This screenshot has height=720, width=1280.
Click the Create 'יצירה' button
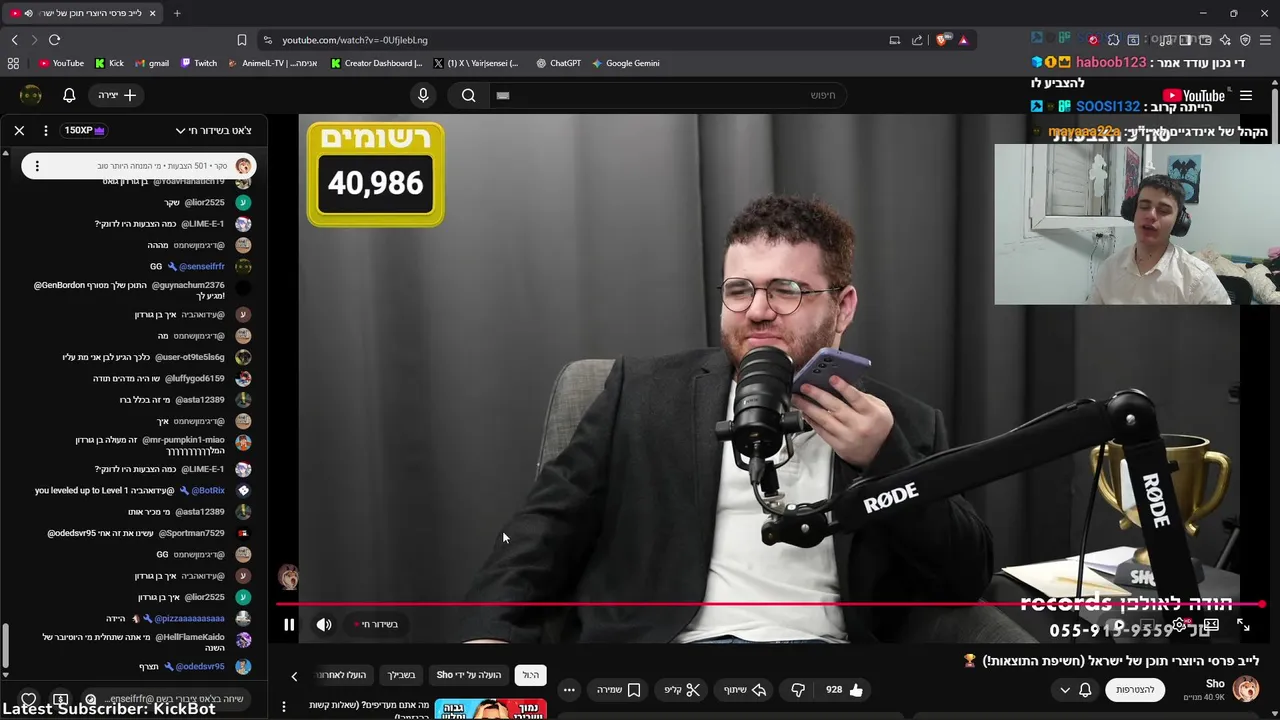click(x=117, y=95)
